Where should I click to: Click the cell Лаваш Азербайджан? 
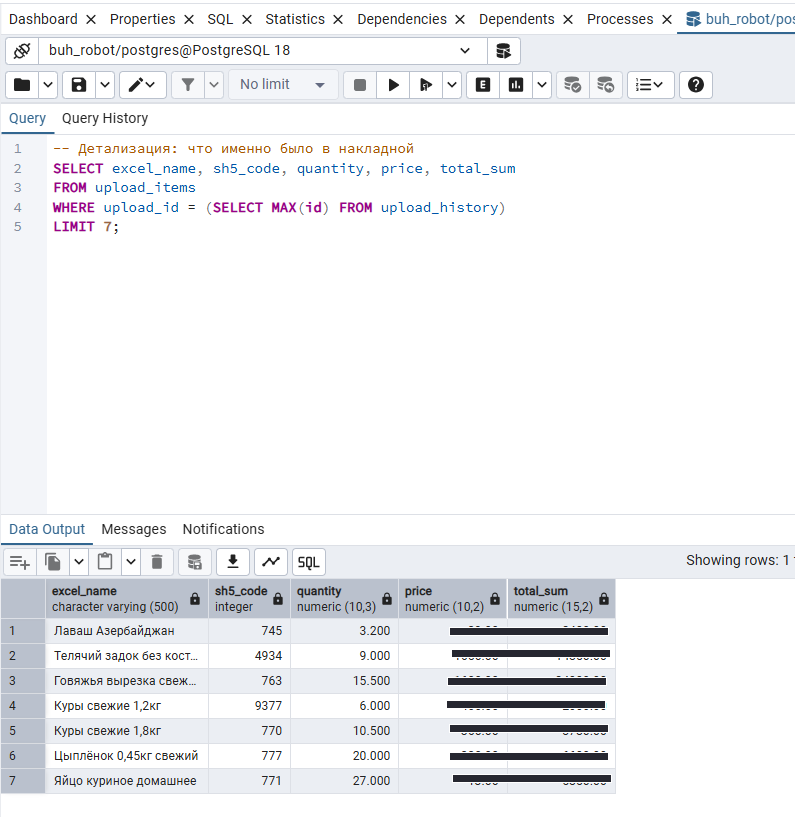point(127,630)
